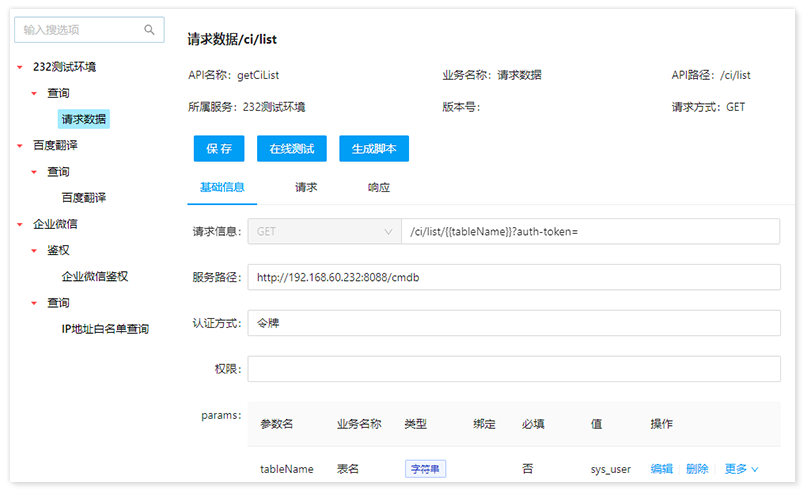The width and height of the screenshot is (808, 495).
Task: Open the GET request method dropdown
Action: [322, 232]
